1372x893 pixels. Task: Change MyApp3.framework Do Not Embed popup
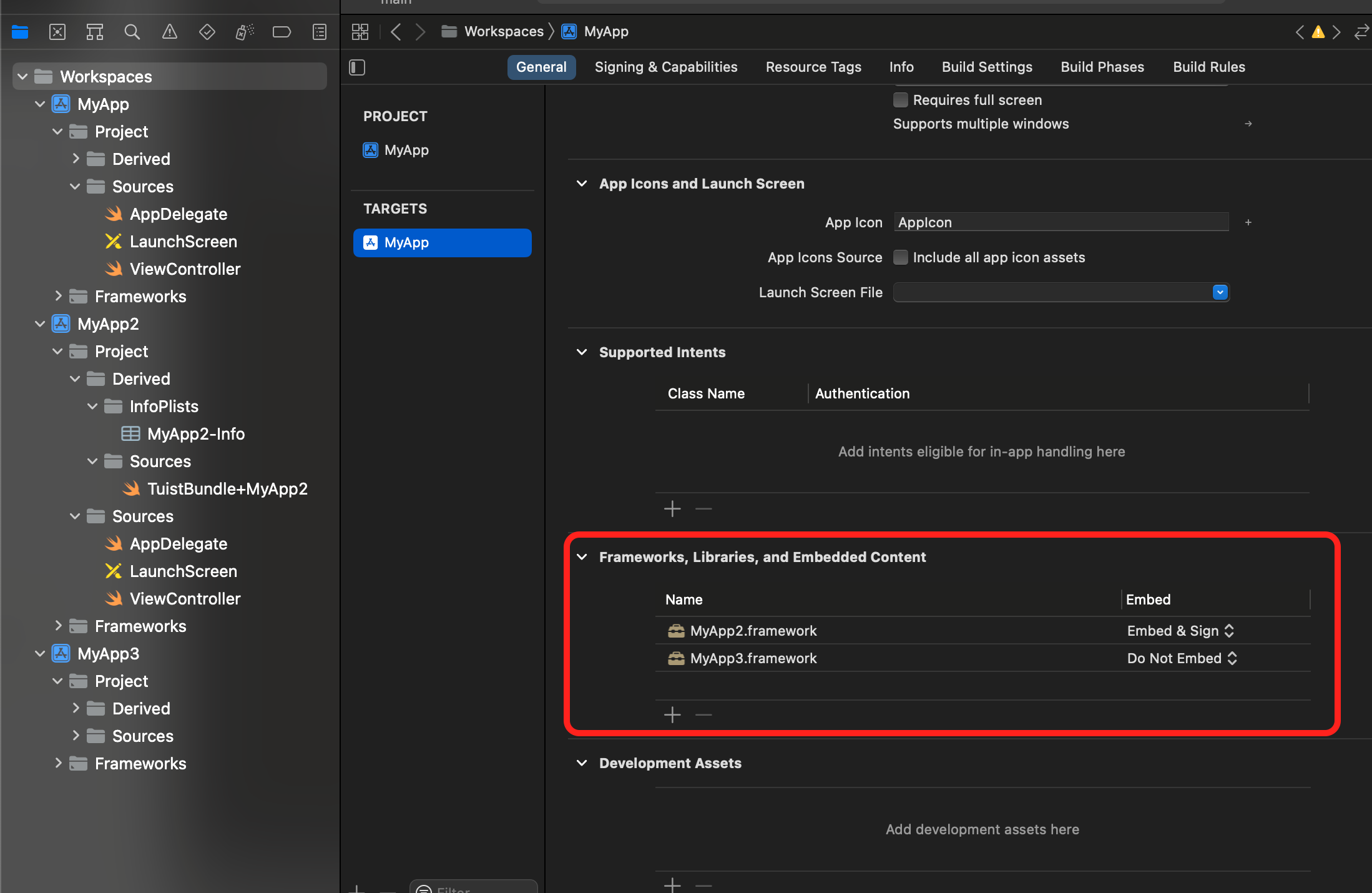[1181, 658]
